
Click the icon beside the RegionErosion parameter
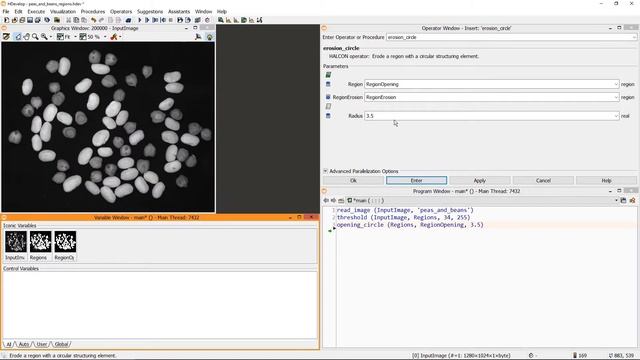(328, 97)
